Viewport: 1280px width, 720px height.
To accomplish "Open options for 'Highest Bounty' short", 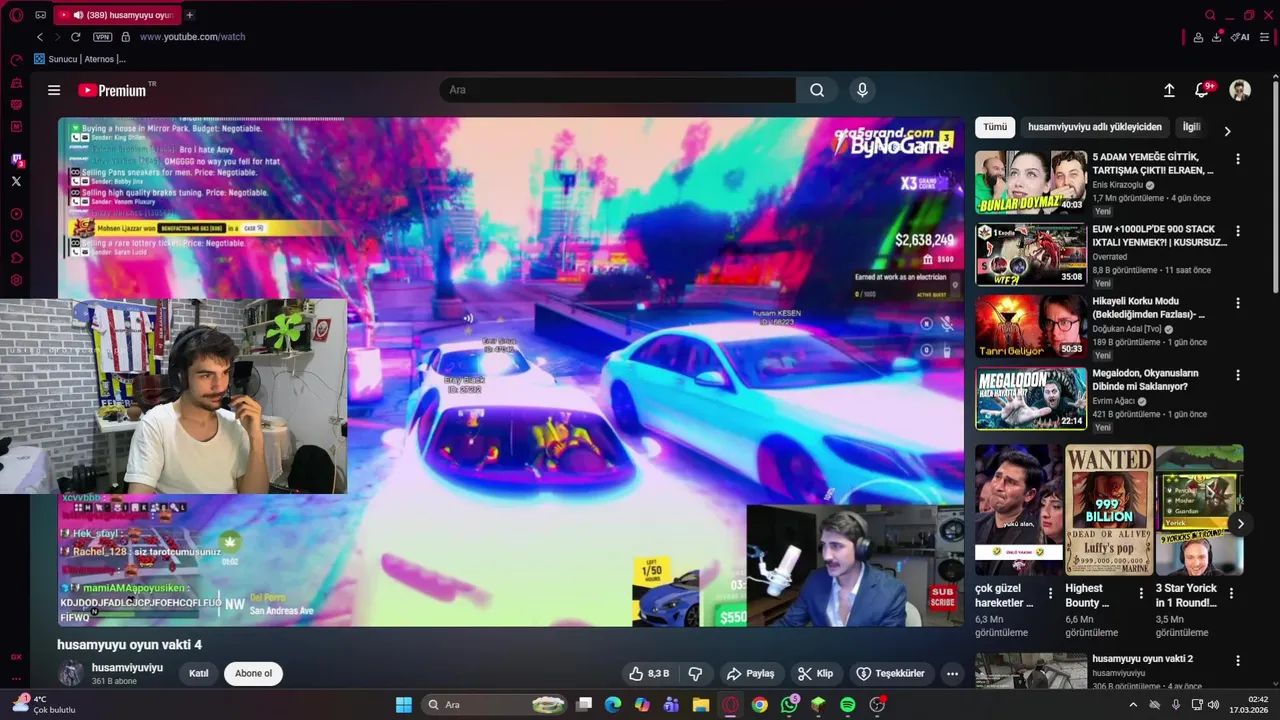I will tap(1141, 593).
